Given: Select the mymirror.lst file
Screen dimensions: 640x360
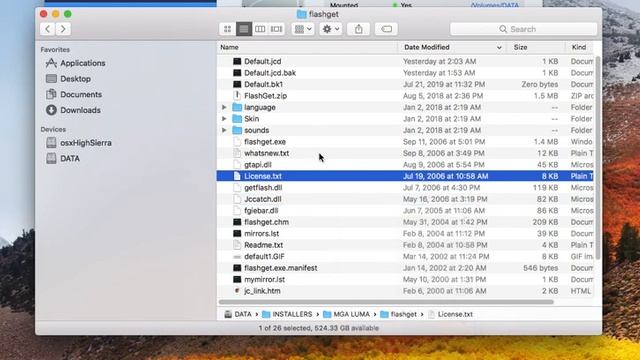Looking at the screenshot, I should [x=264, y=279].
